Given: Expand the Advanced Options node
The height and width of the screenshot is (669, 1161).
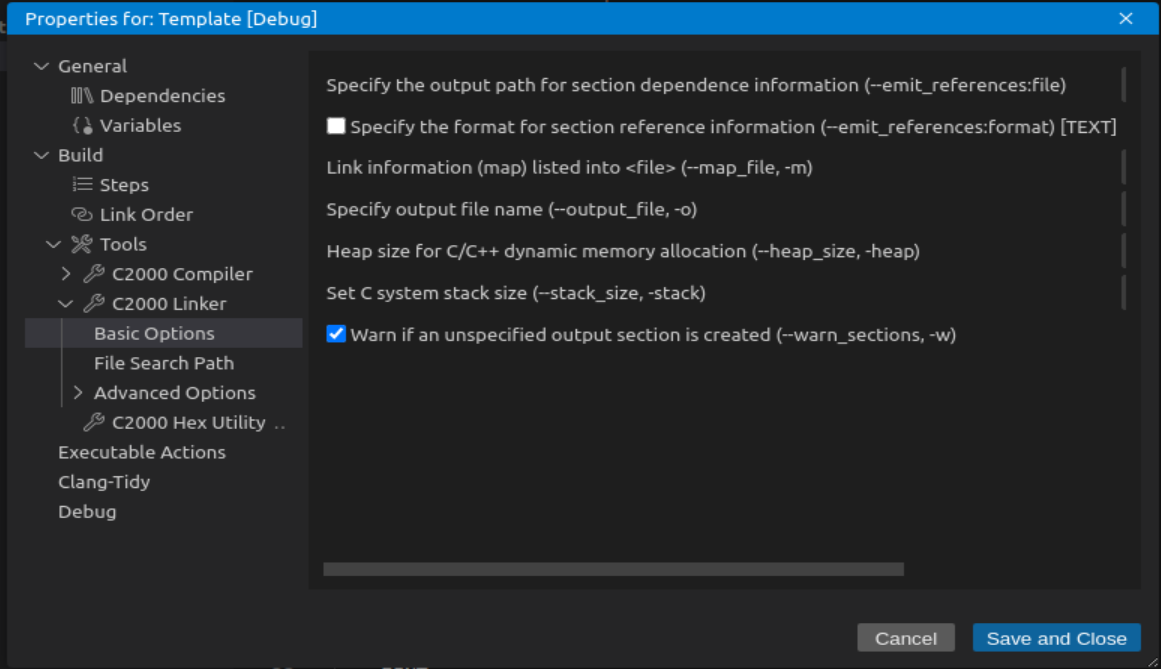Looking at the screenshot, I should coord(78,392).
